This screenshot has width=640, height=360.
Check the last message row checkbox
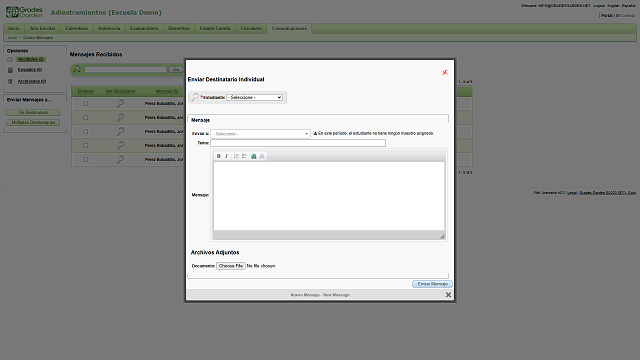click(x=86, y=159)
